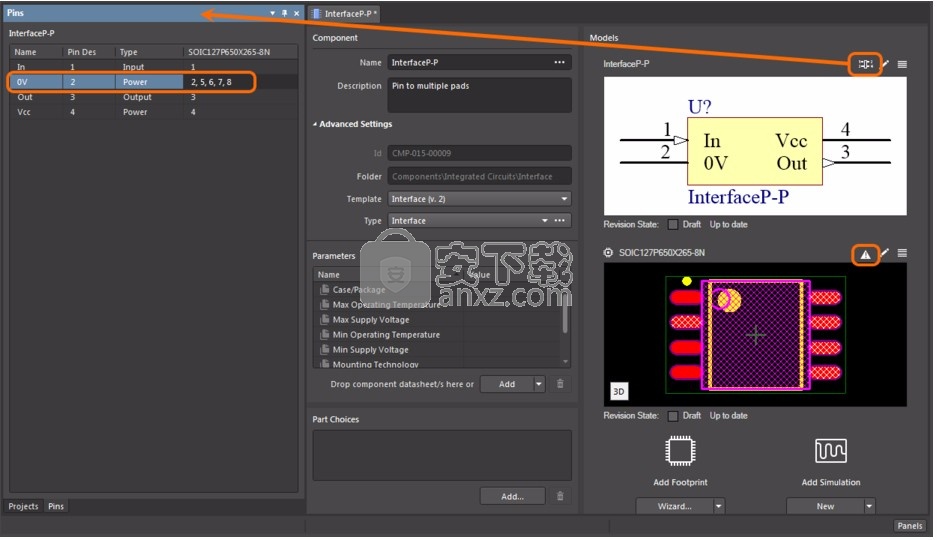937x540 pixels.
Task: Add Footprint using the chip icon
Action: [680, 450]
